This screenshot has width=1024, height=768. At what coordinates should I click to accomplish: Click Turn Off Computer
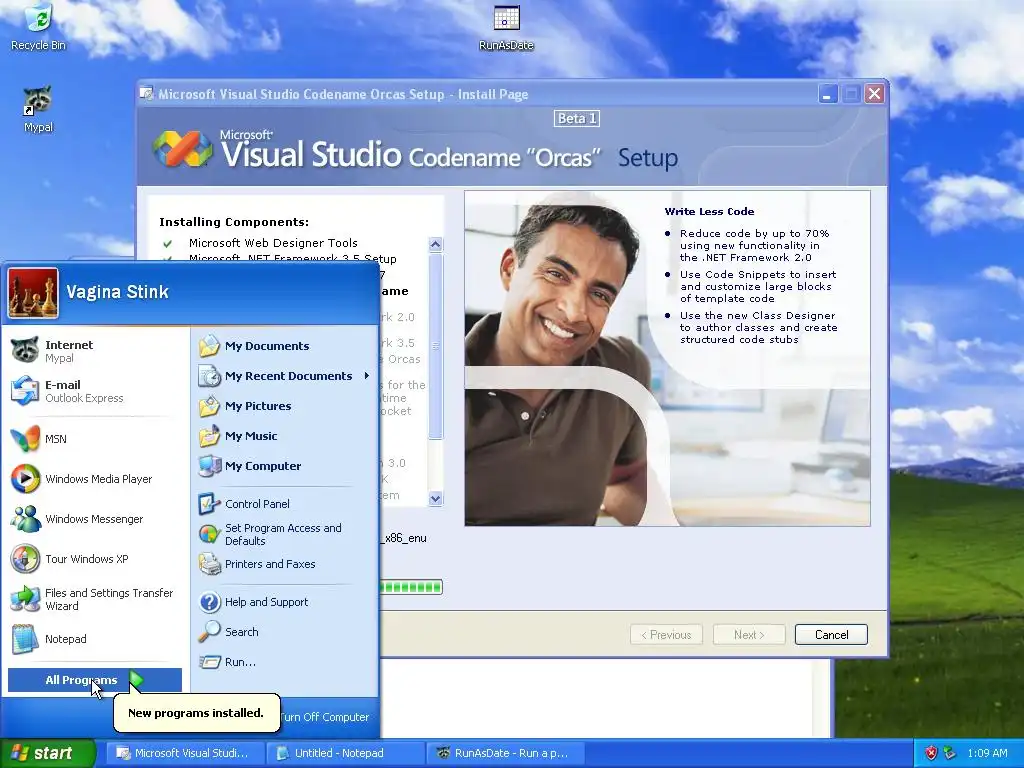point(325,717)
